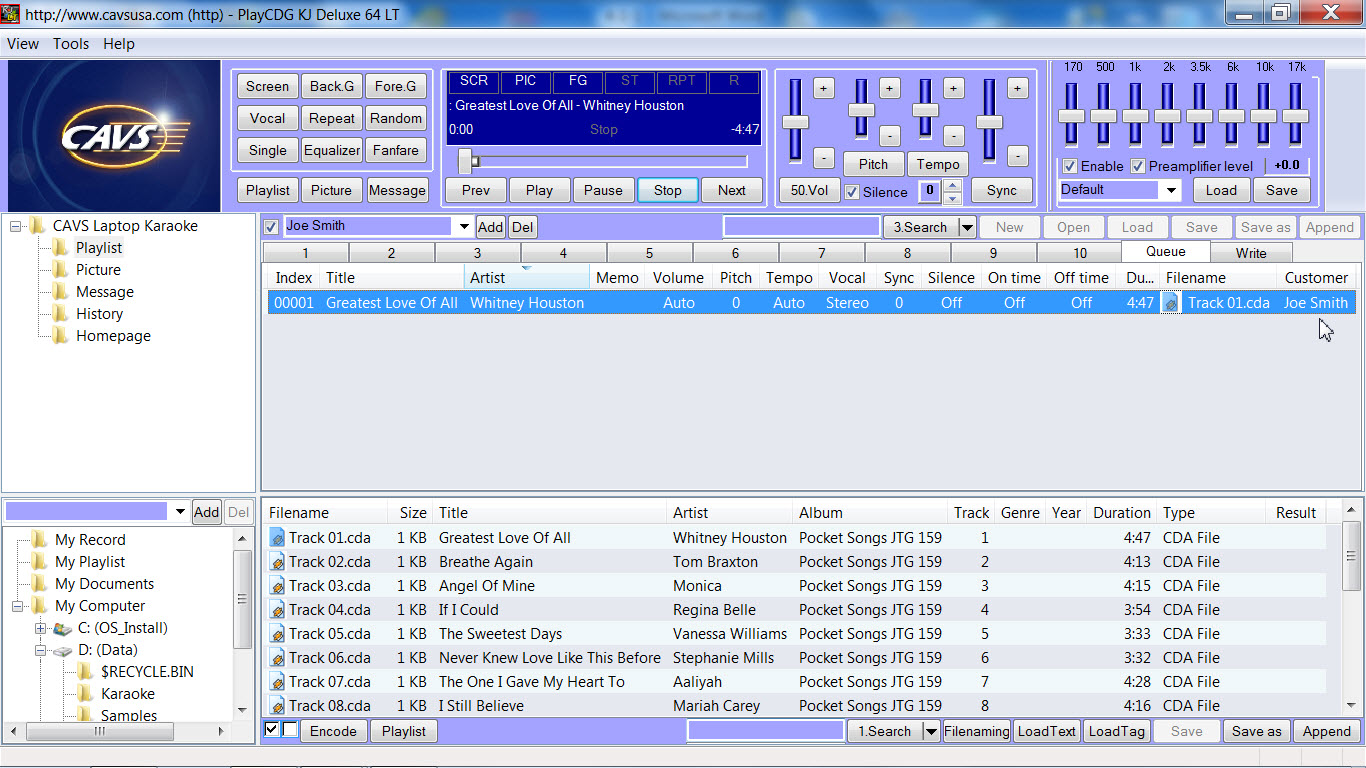Open the Default equalizer preset dropdown
Image resolution: width=1366 pixels, height=768 pixels.
point(1171,190)
